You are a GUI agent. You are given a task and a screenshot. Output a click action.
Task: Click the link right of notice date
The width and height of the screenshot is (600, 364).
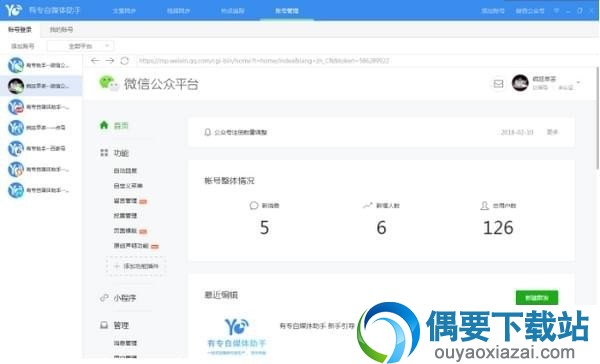552,132
